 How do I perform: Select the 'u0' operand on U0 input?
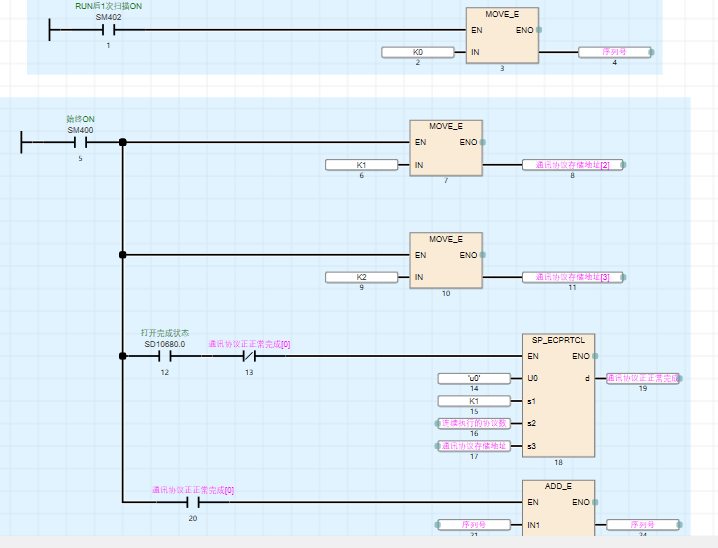[x=474, y=379]
